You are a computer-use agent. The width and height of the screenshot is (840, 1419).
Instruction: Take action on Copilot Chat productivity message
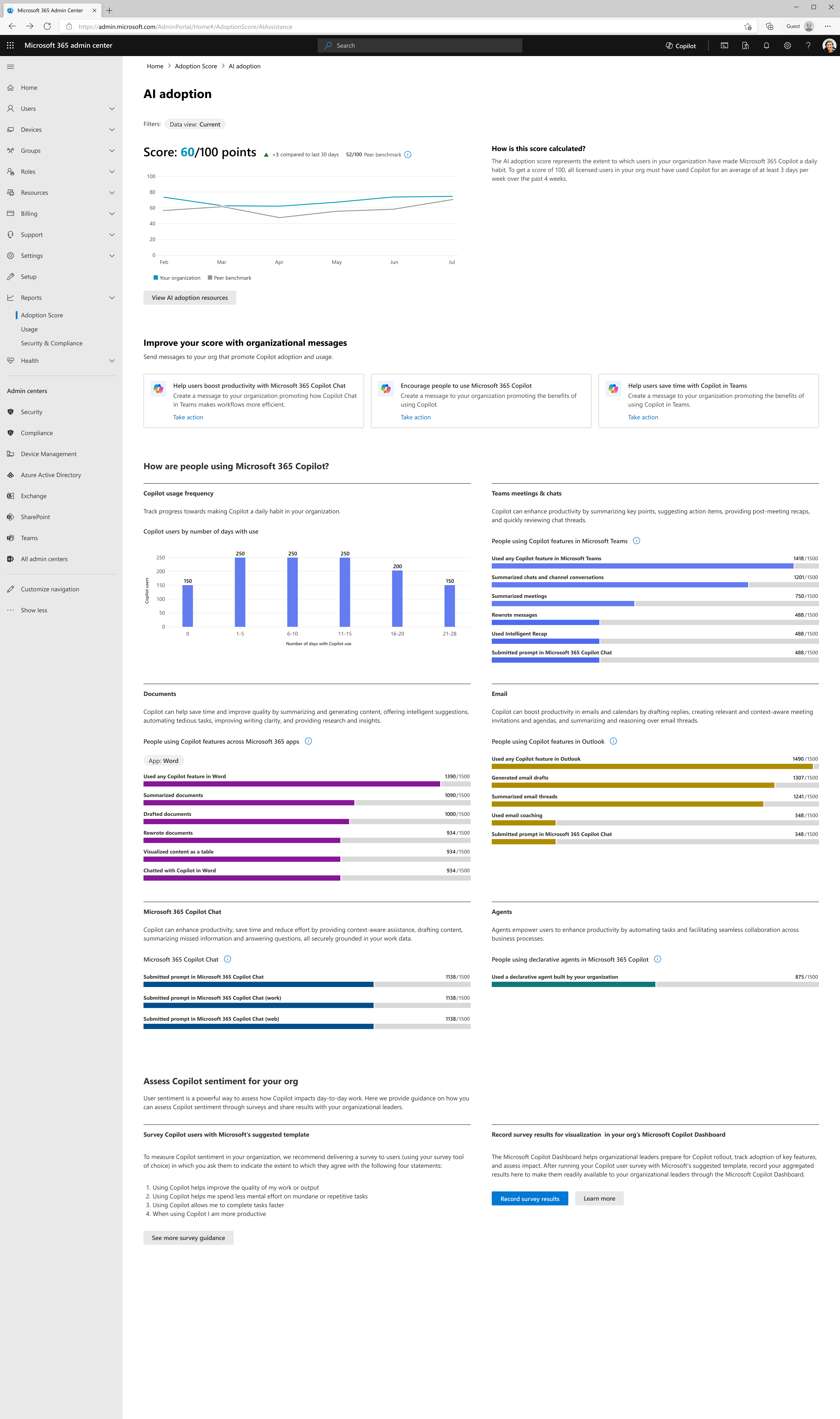[x=188, y=417]
